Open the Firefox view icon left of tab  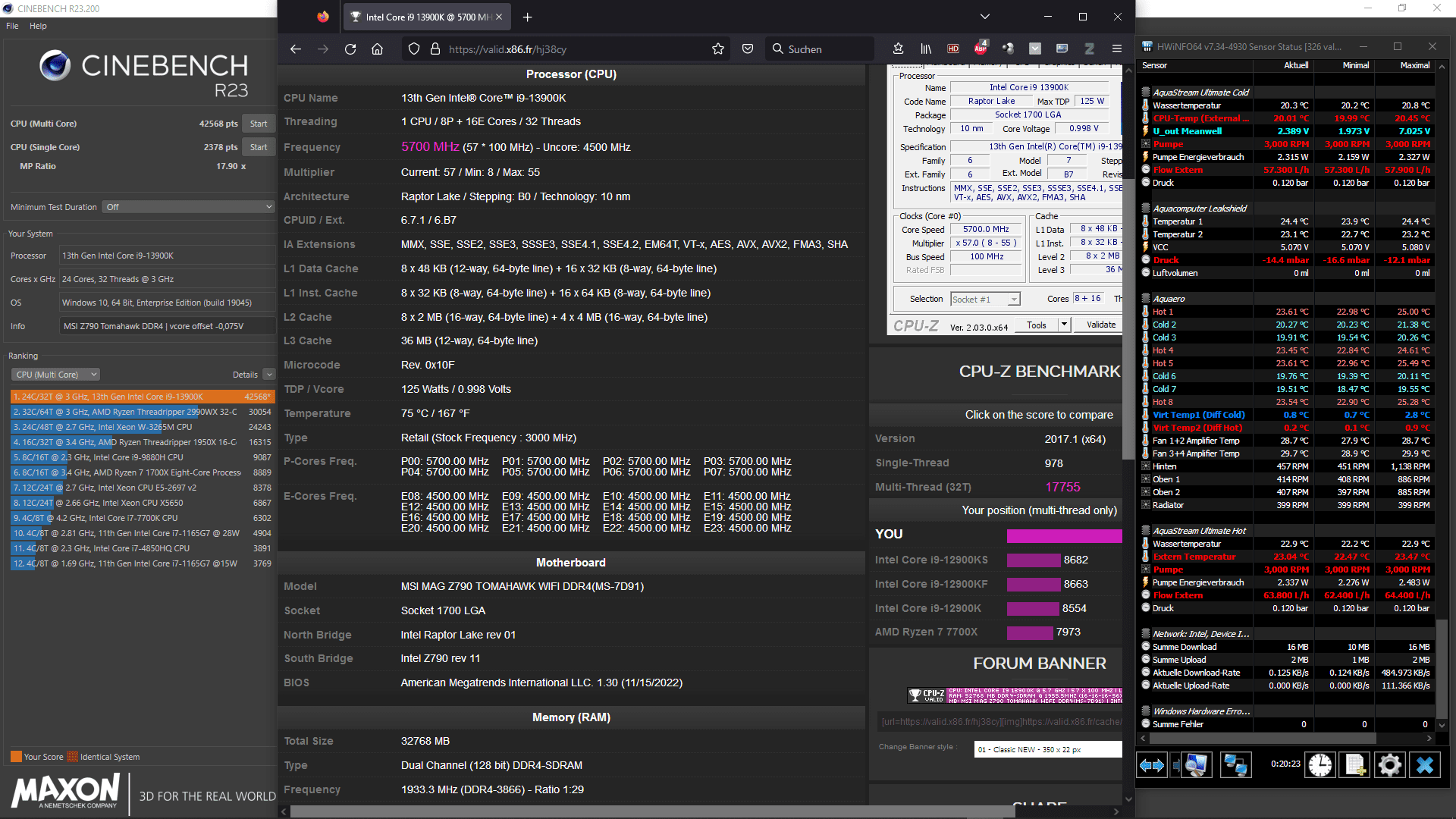pyautogui.click(x=323, y=17)
